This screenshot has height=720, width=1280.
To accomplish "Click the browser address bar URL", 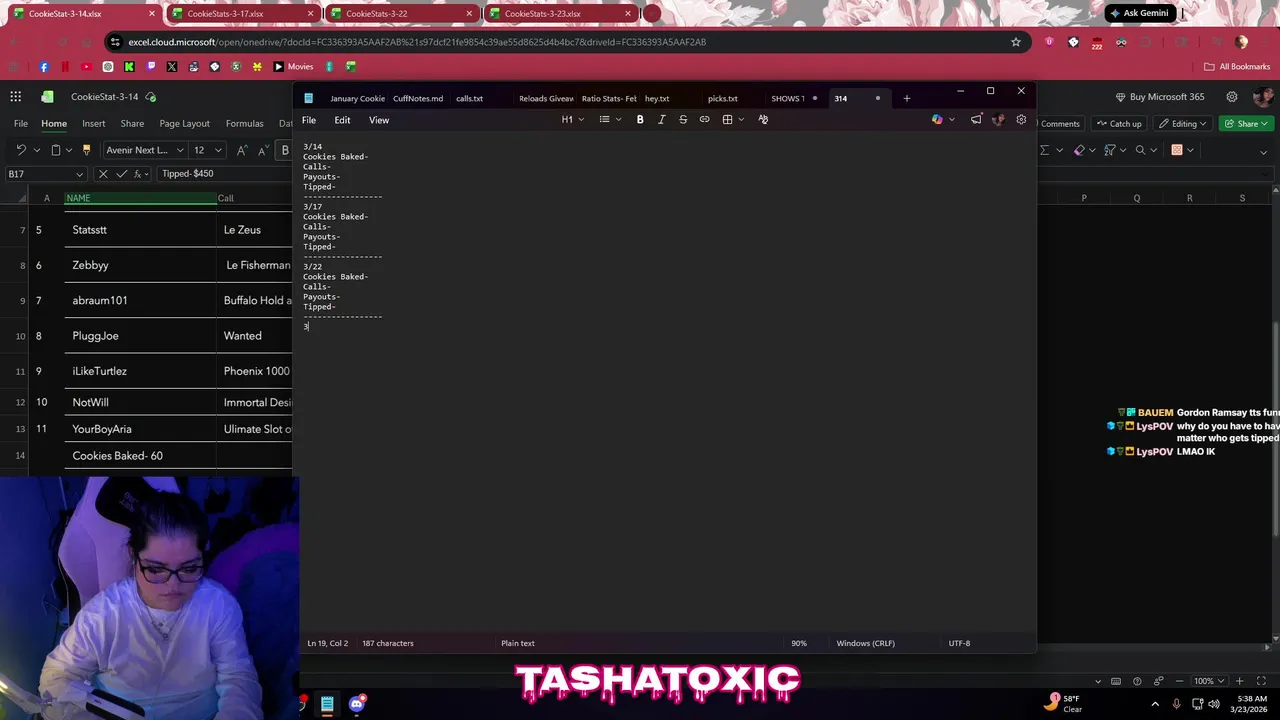I will (x=417, y=42).
